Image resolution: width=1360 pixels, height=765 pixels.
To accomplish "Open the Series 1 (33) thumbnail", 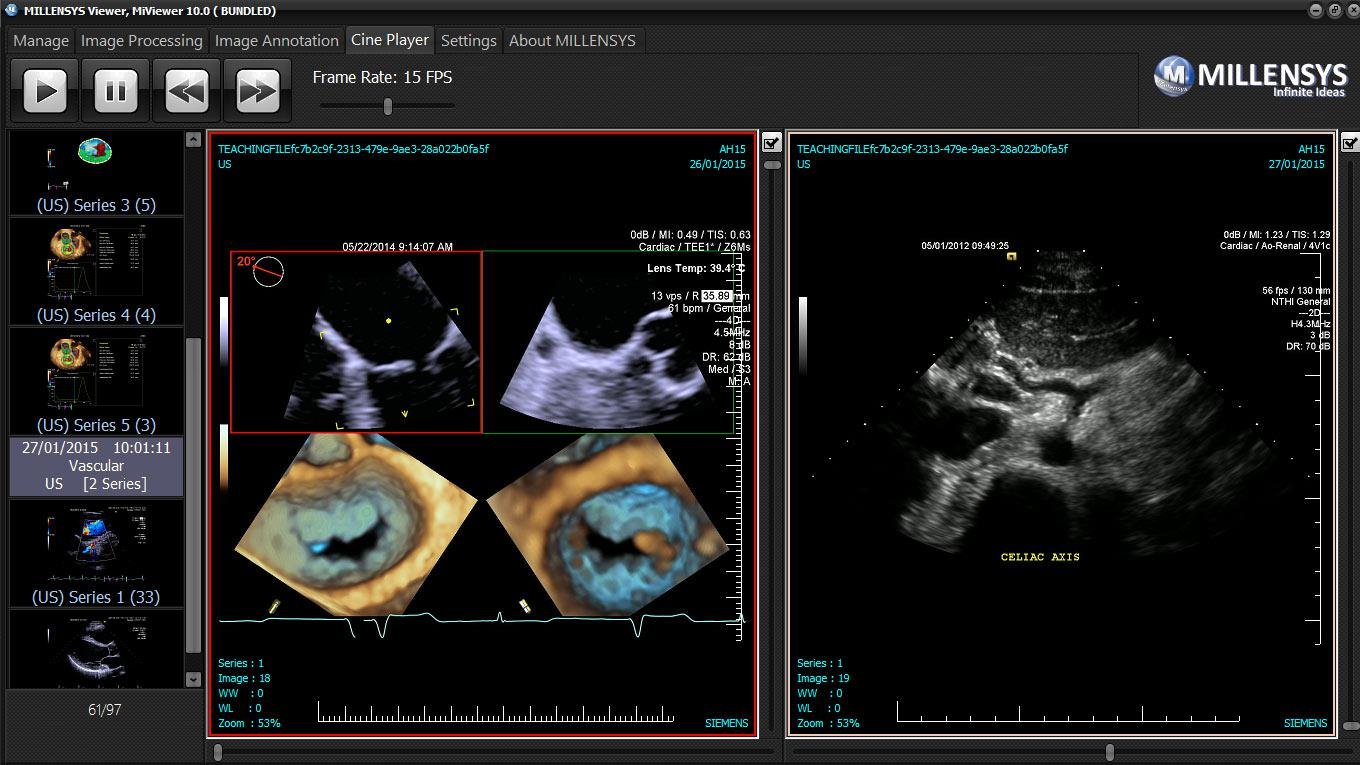I will coord(96,553).
